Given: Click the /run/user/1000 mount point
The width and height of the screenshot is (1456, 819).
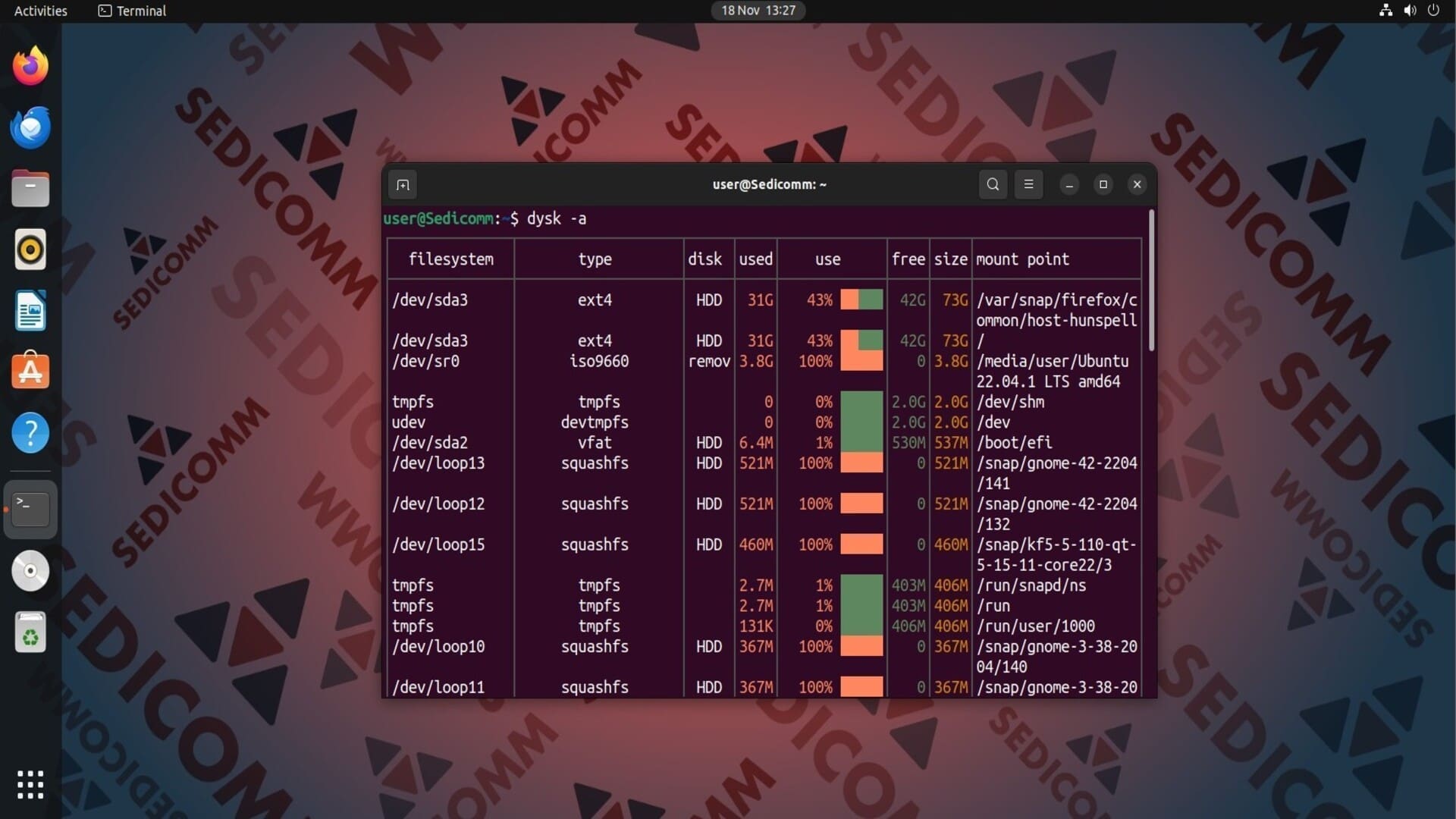Looking at the screenshot, I should pos(1035,626).
